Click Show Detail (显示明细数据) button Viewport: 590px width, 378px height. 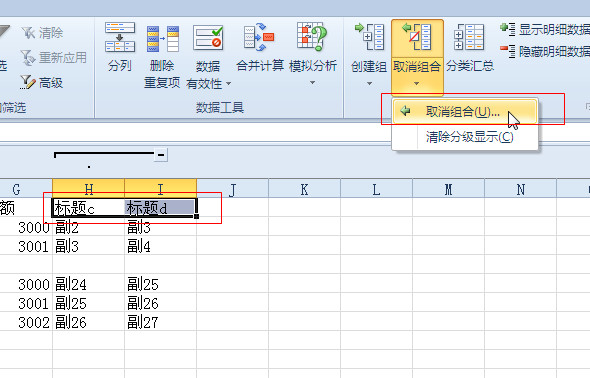(x=545, y=29)
